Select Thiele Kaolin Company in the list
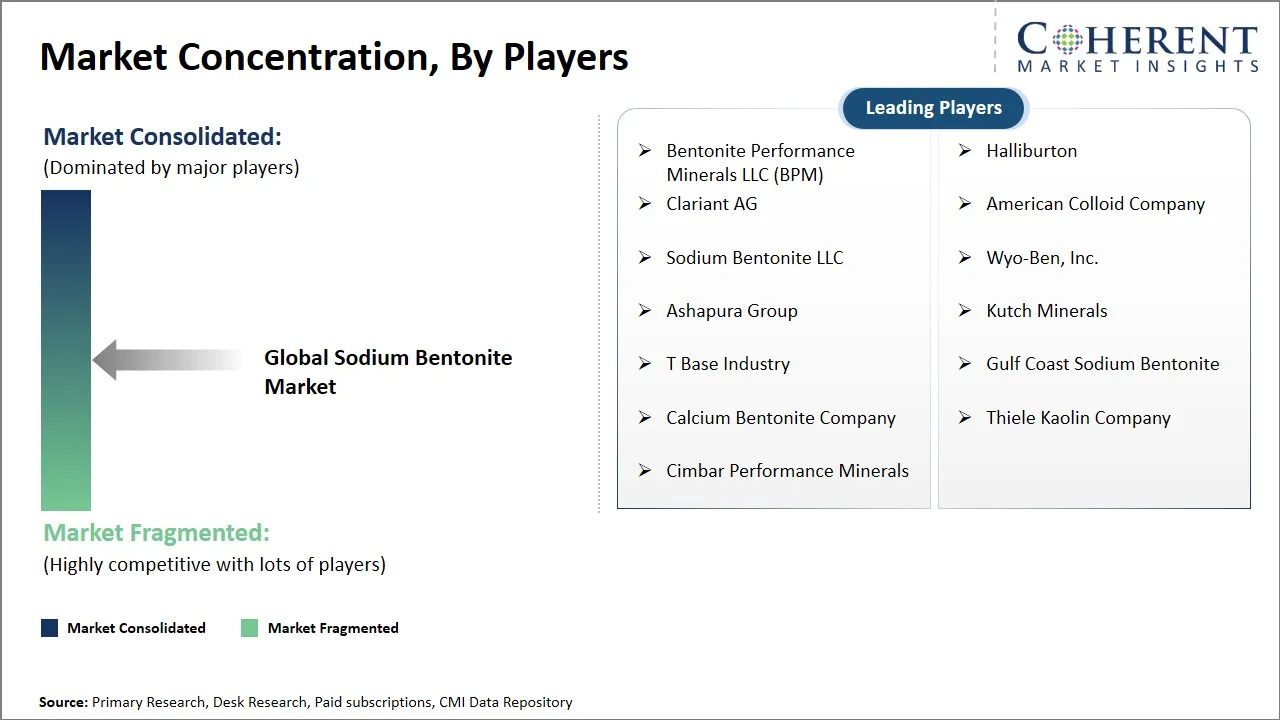This screenshot has width=1280, height=720. pyautogui.click(x=1078, y=418)
